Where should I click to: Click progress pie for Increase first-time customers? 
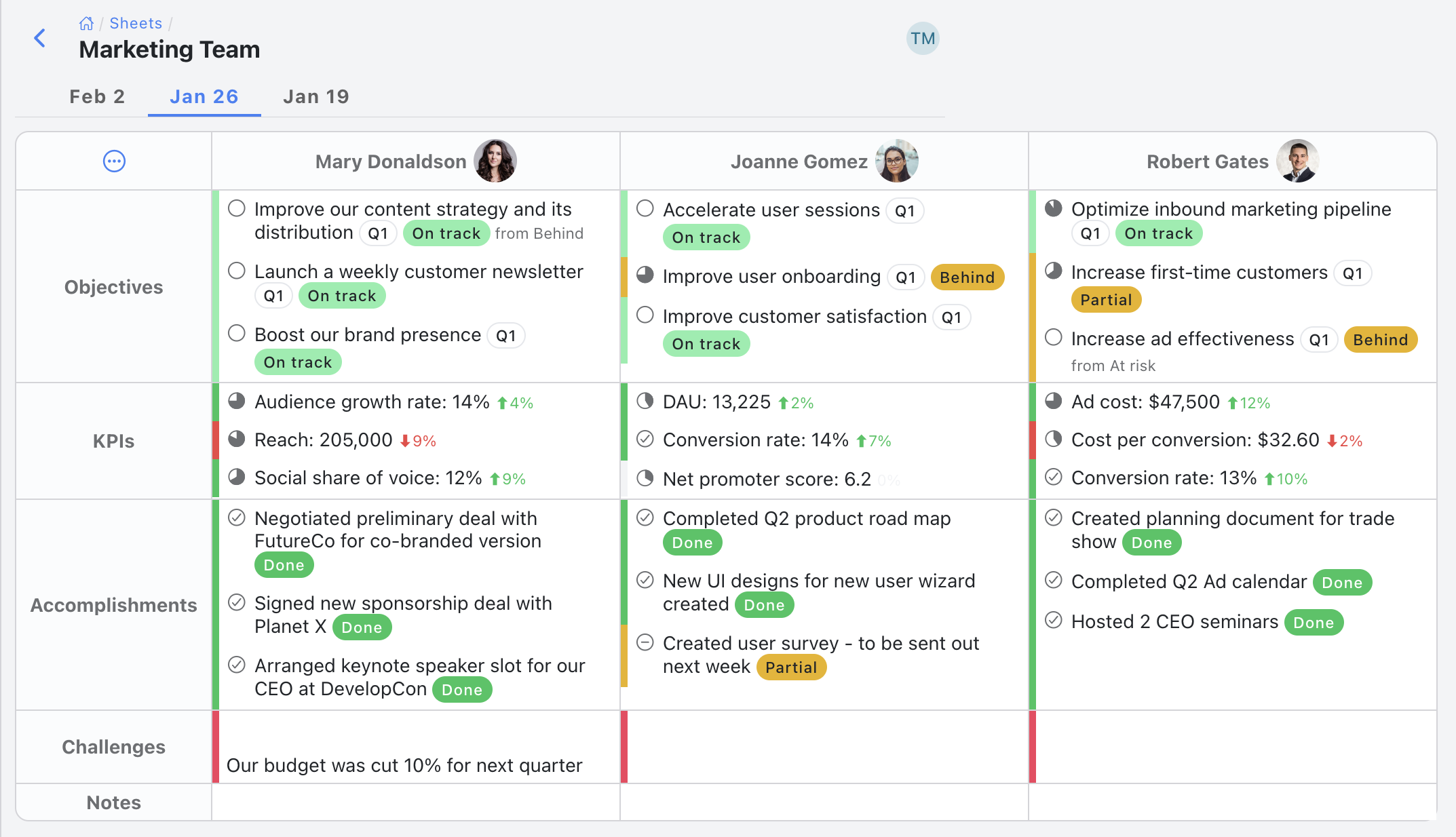click(x=1054, y=271)
